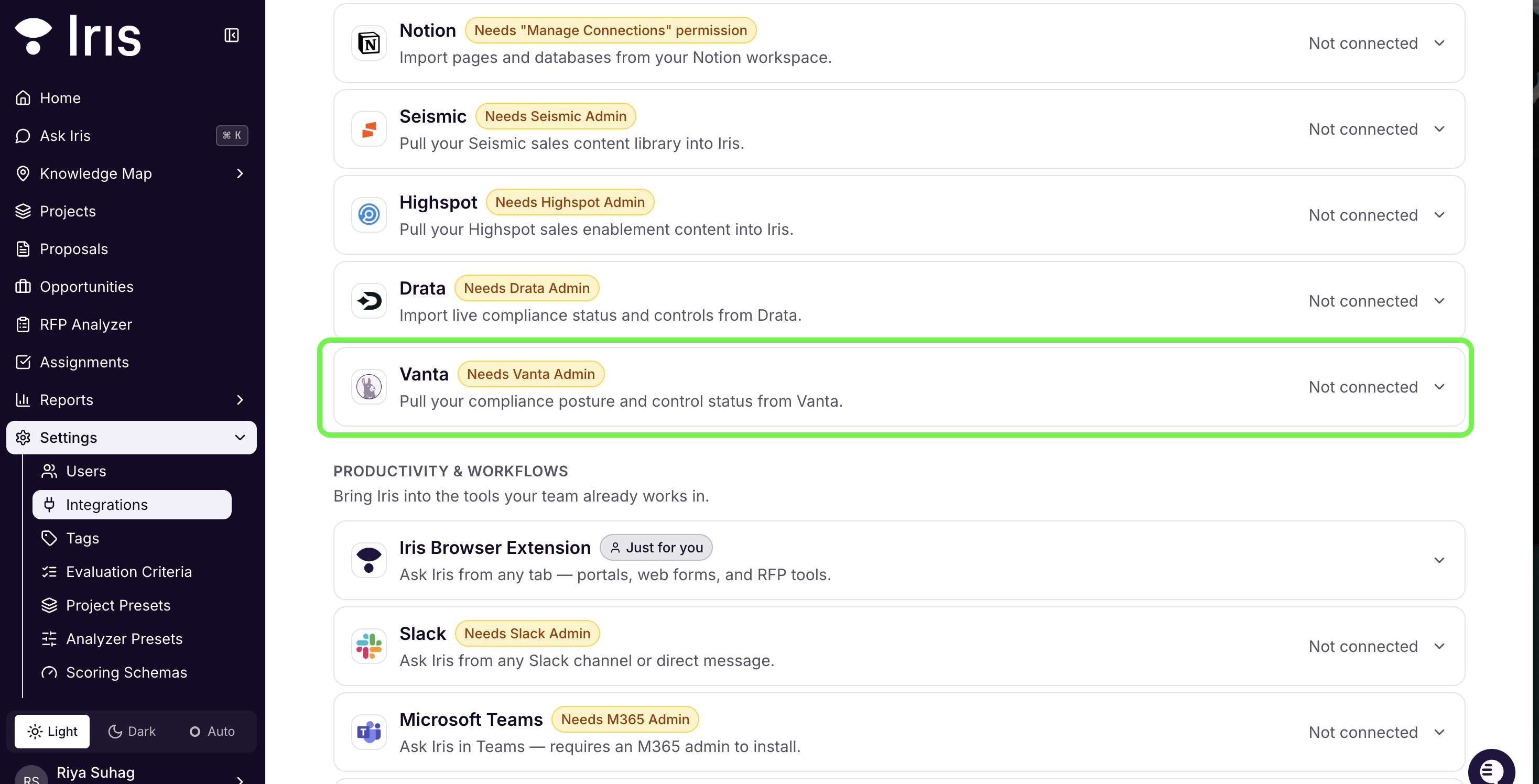Image resolution: width=1539 pixels, height=784 pixels.
Task: Open the RFP Analyzer page
Action: pyautogui.click(x=132, y=324)
